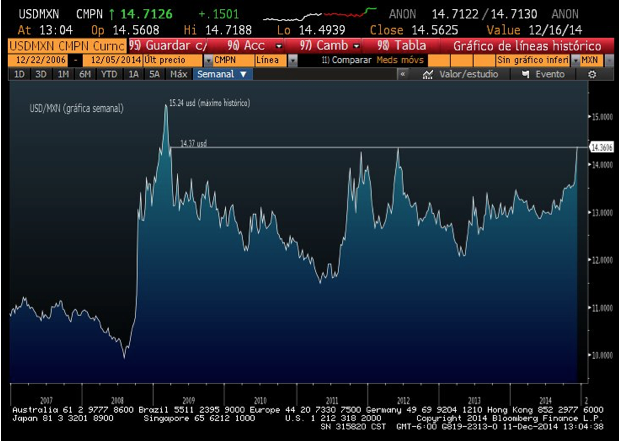Click the USDMXN CMPN Curncy security field
619x441 pixels.
tap(67, 46)
